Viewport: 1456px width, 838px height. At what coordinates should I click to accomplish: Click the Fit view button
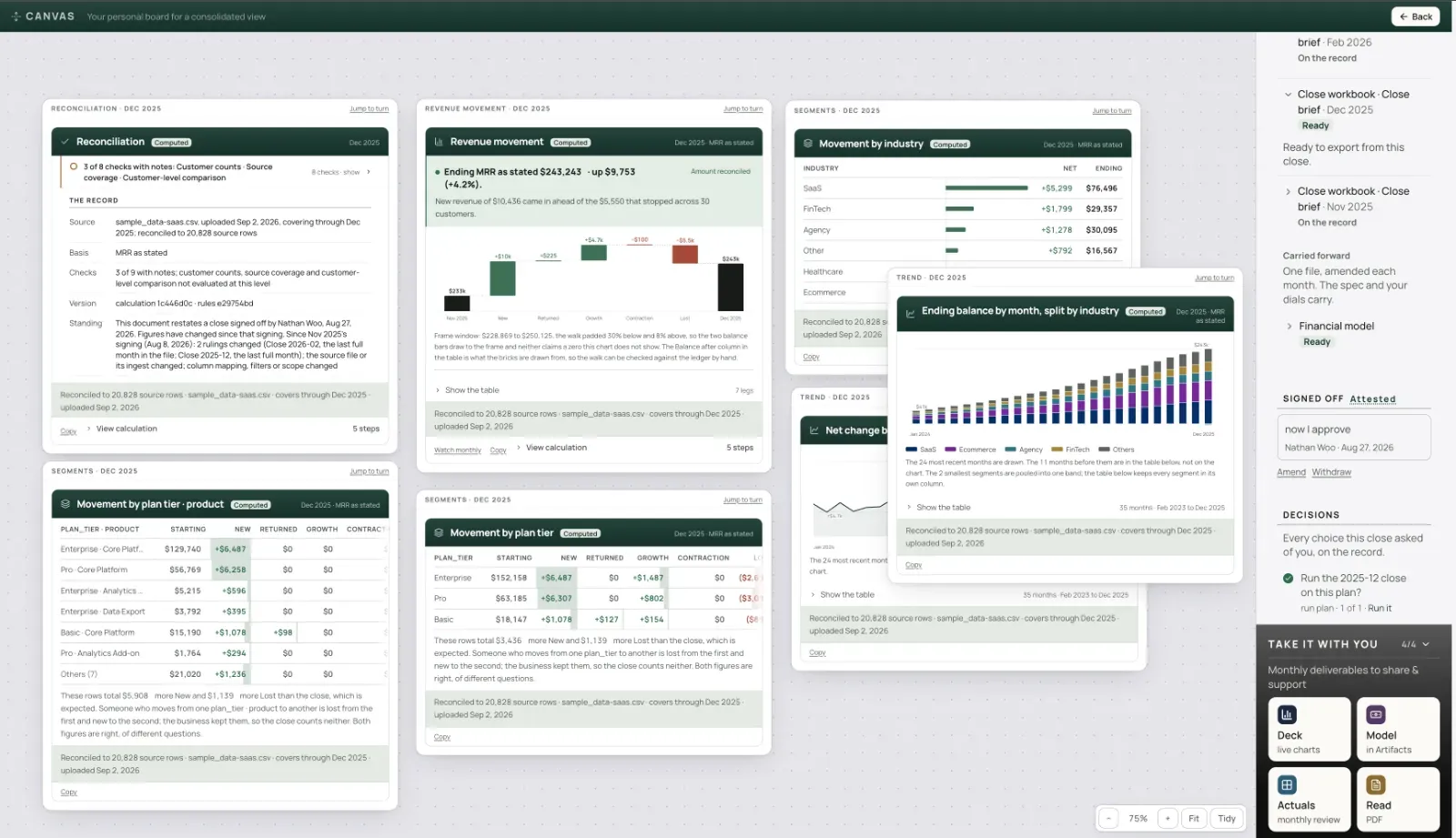(x=1194, y=818)
